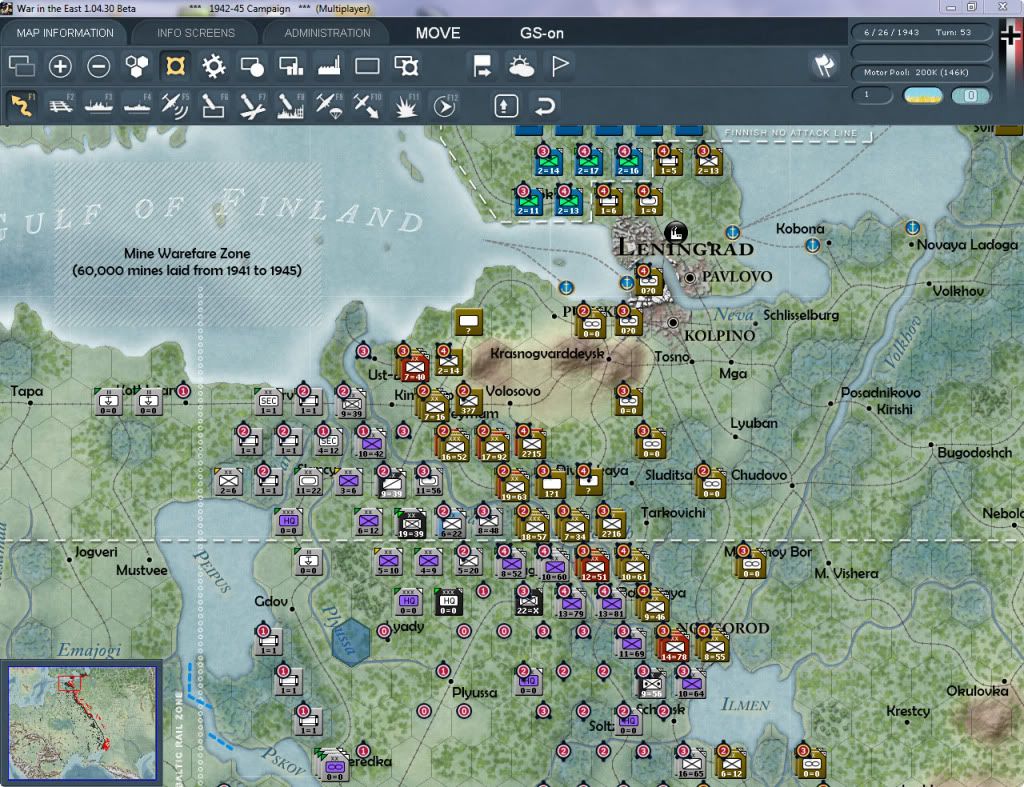Click the boxed up-arrow button

tap(506, 105)
